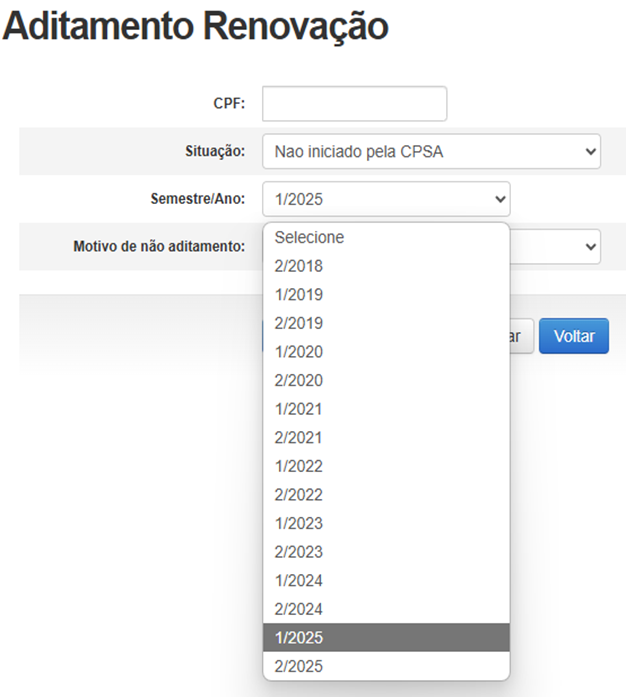Viewport: 626px width, 697px height.
Task: Click the CPF input field
Action: tap(354, 103)
